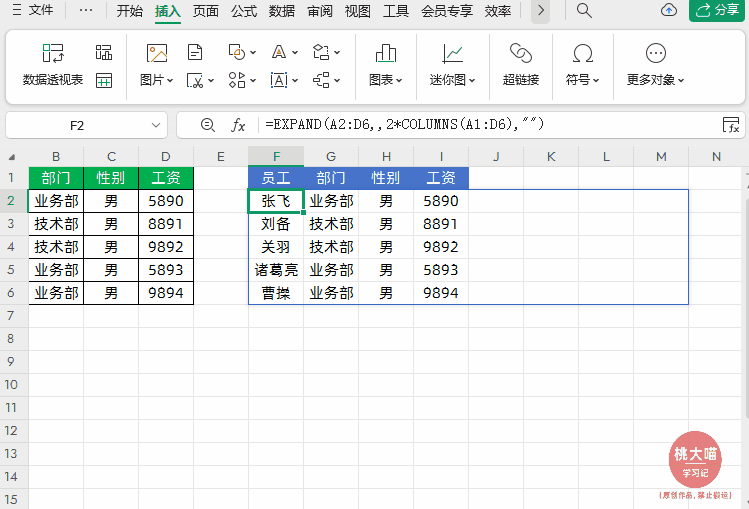Expand the picture (图片) dropdown

[157, 80]
